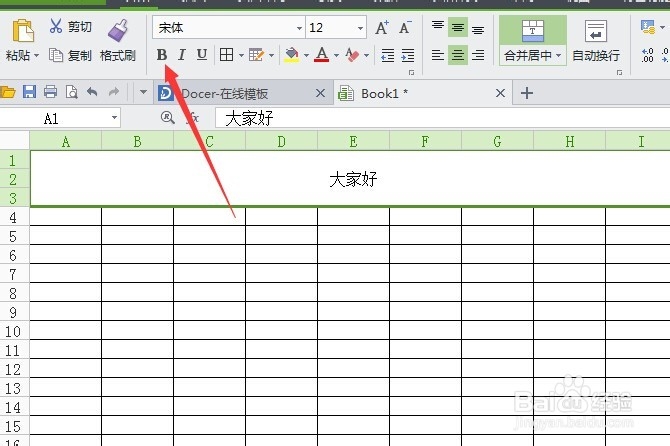The image size is (670, 446).
Task: Align text to the left
Action: (438, 55)
